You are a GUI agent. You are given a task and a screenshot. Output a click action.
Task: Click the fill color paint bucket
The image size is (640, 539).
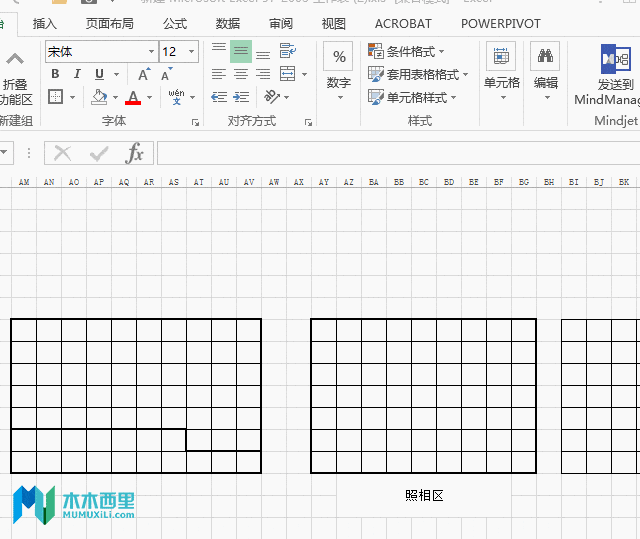pos(99,97)
